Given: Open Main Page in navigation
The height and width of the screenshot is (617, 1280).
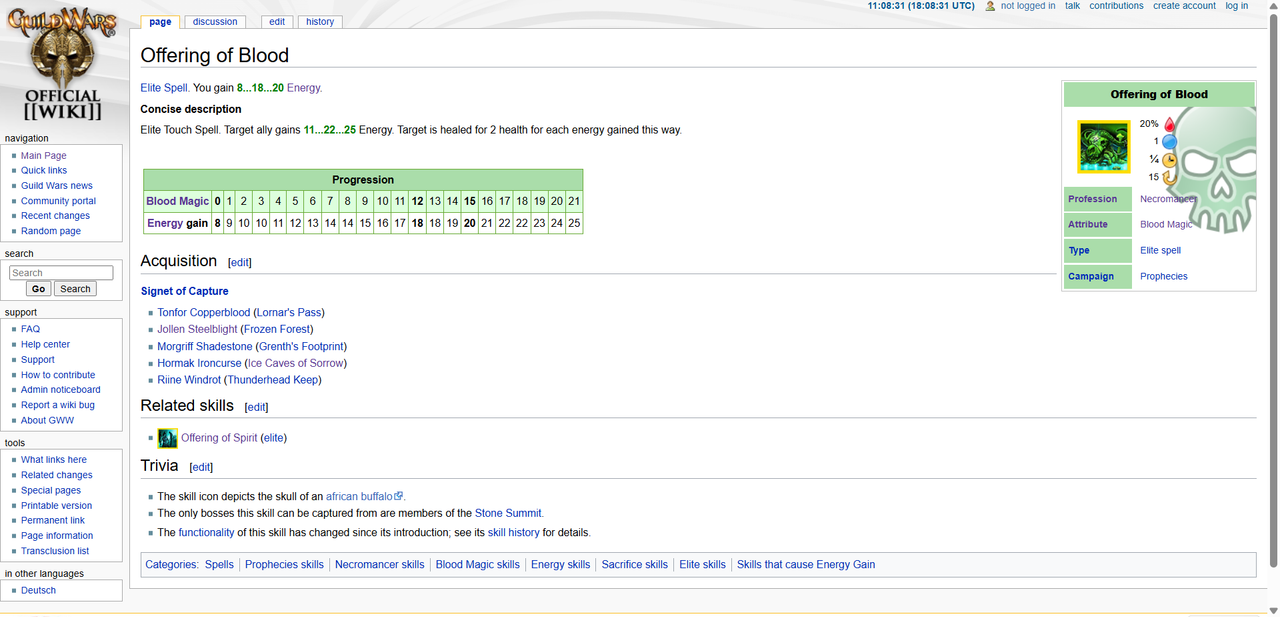Looking at the screenshot, I should click(44, 156).
